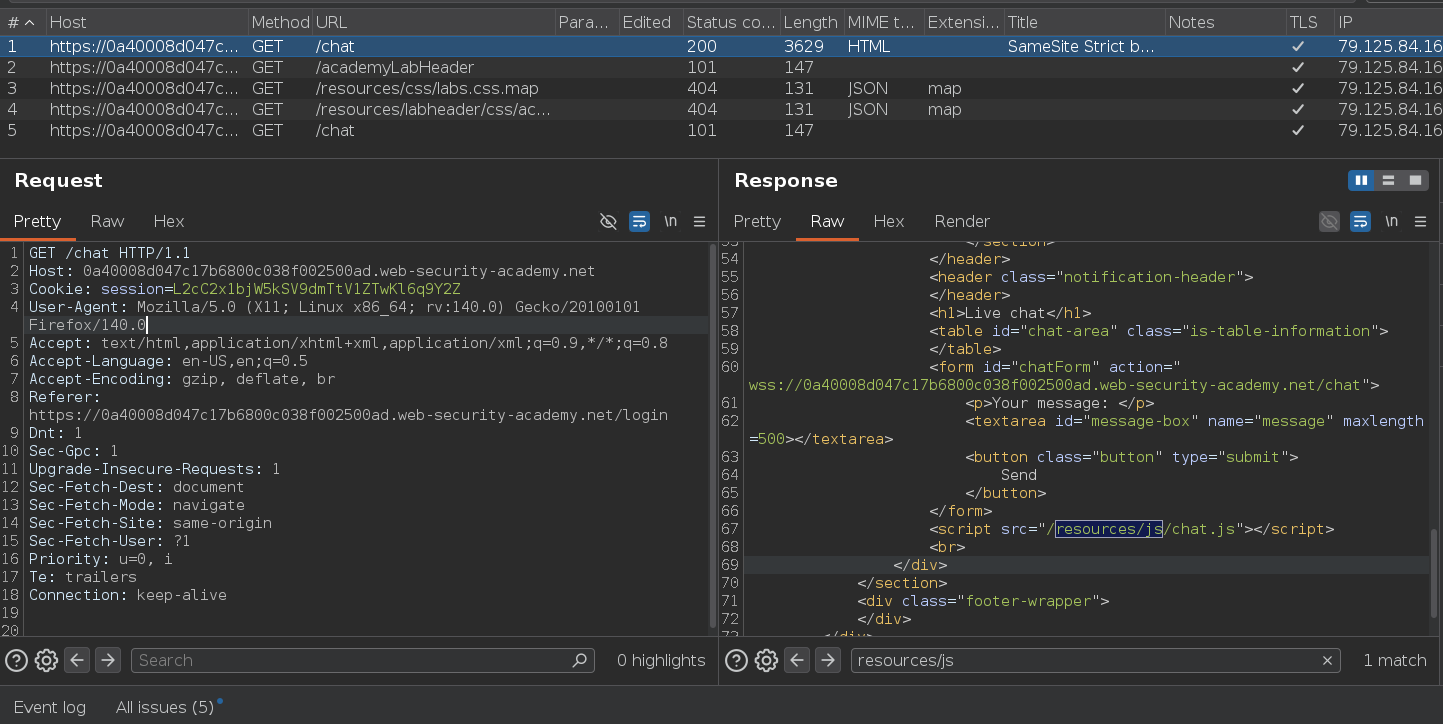Open Response search help question icon

tap(736, 660)
